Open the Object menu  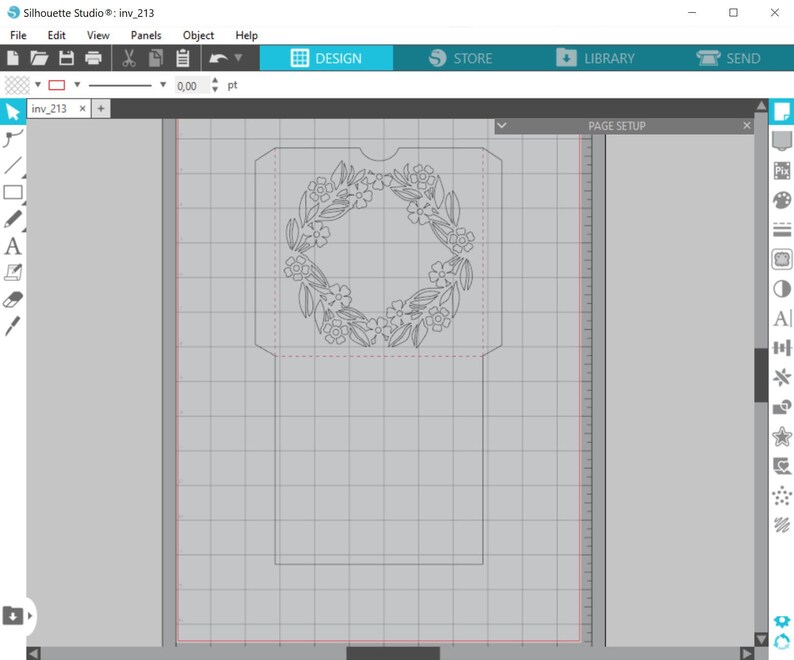point(198,35)
